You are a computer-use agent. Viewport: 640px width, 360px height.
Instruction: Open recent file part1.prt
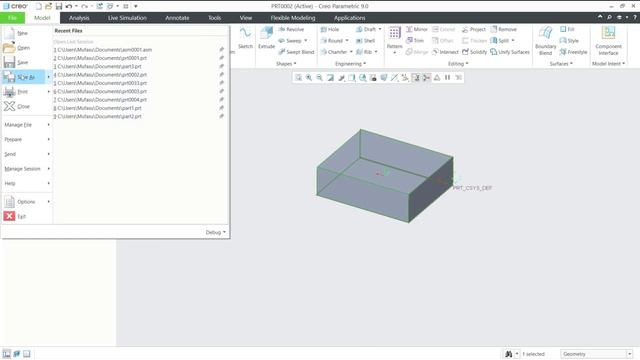tap(98, 108)
